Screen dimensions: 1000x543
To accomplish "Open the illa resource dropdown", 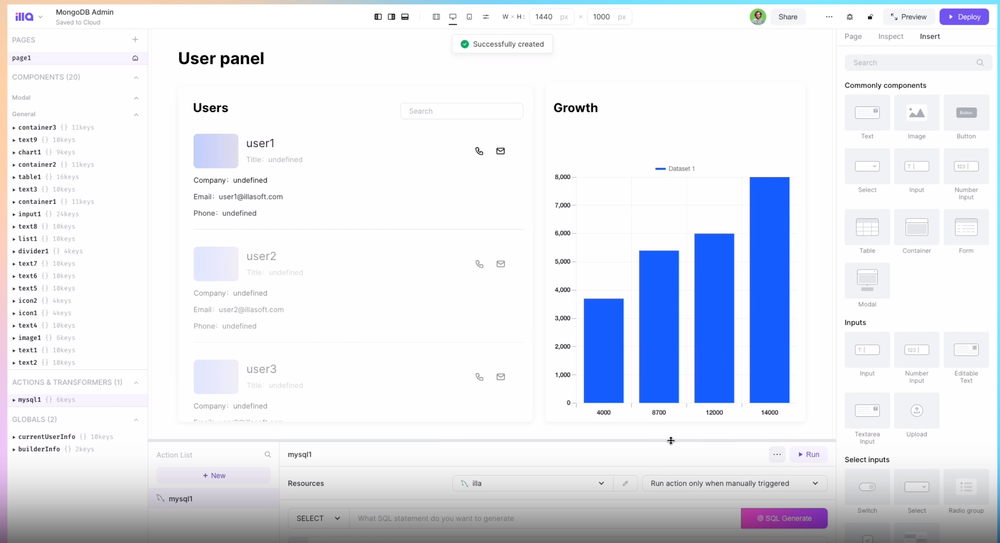I will click(x=531, y=483).
